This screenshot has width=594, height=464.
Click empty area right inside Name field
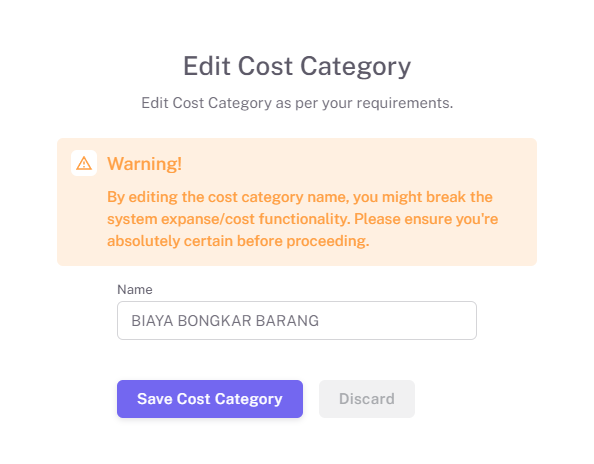[398, 320]
